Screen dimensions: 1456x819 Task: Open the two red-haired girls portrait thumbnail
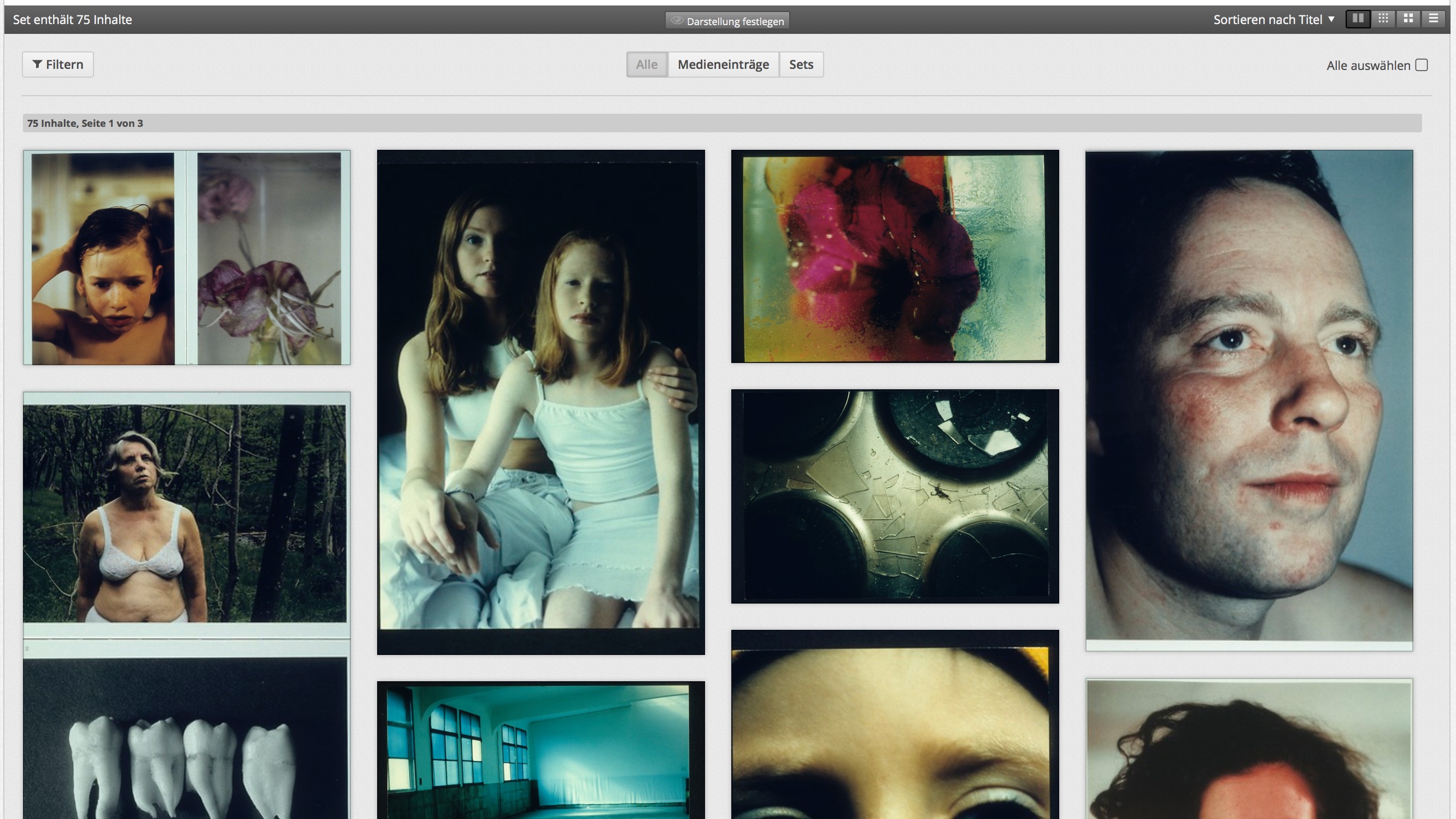tap(541, 402)
